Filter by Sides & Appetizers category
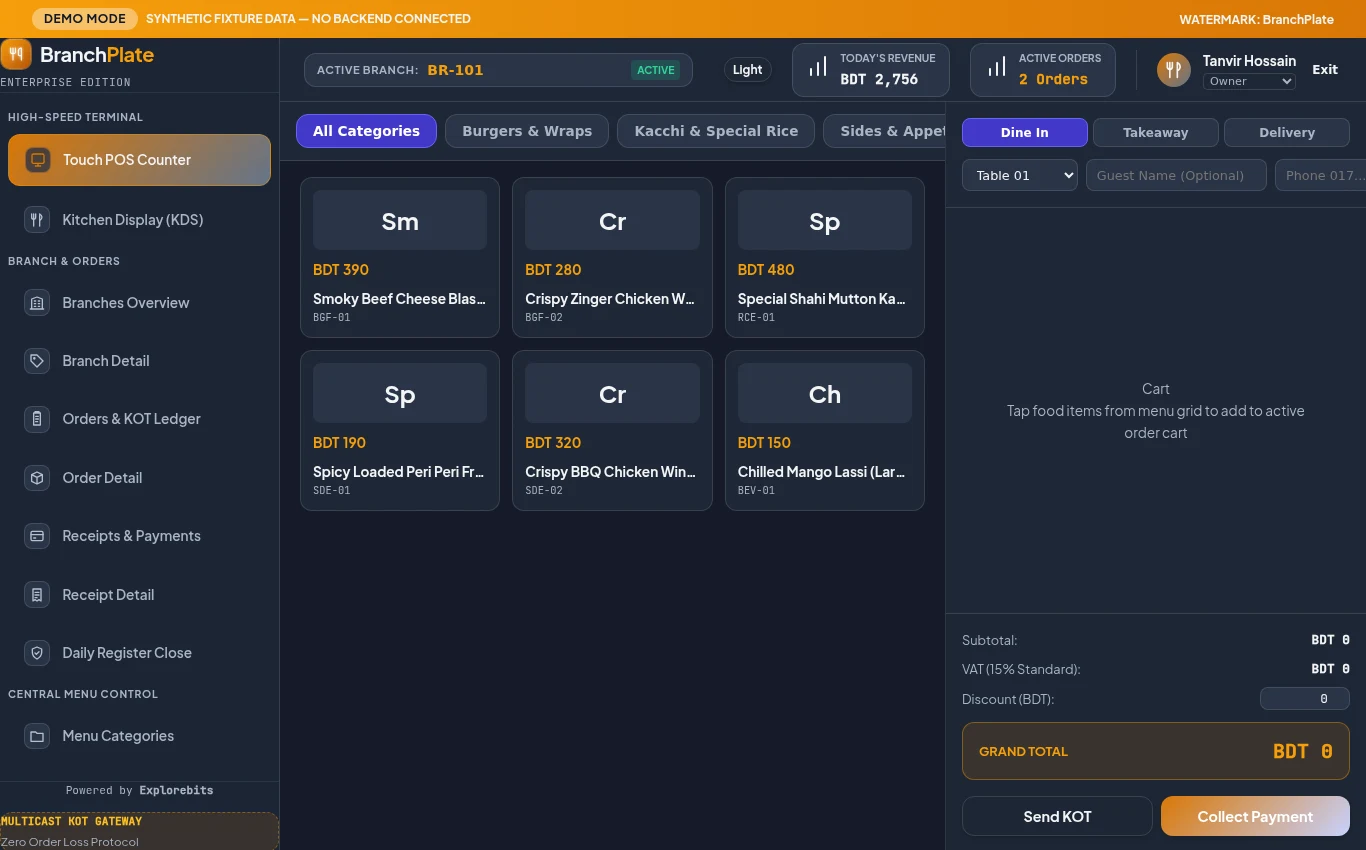The image size is (1366, 850). [x=884, y=131]
